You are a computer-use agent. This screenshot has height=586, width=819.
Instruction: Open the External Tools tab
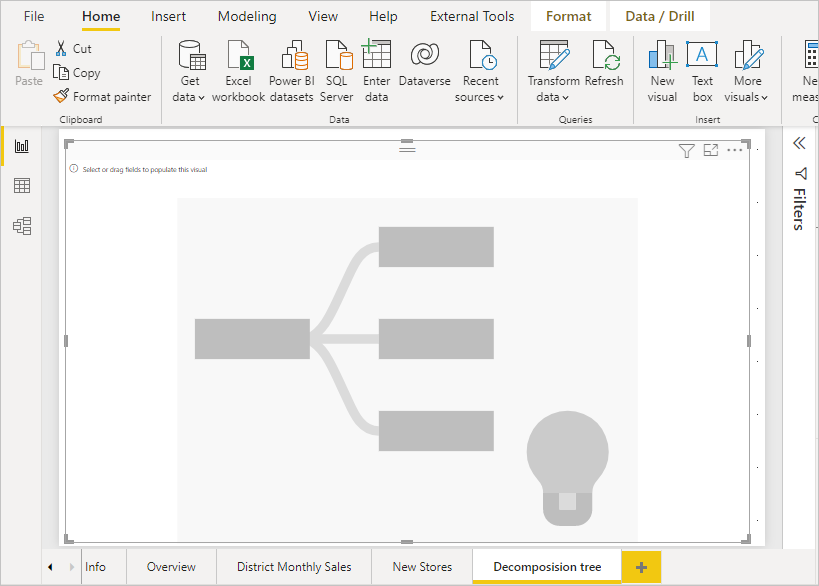[472, 16]
